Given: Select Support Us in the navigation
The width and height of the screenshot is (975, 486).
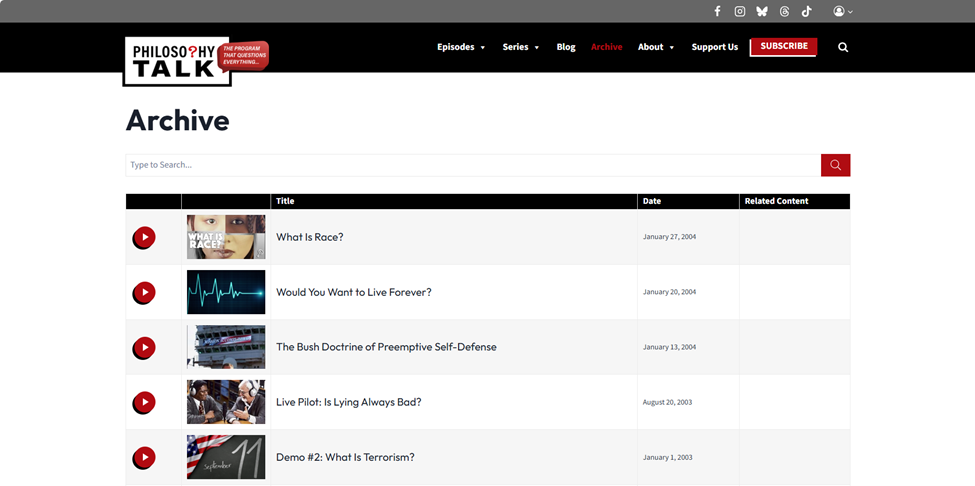Looking at the screenshot, I should pos(715,47).
